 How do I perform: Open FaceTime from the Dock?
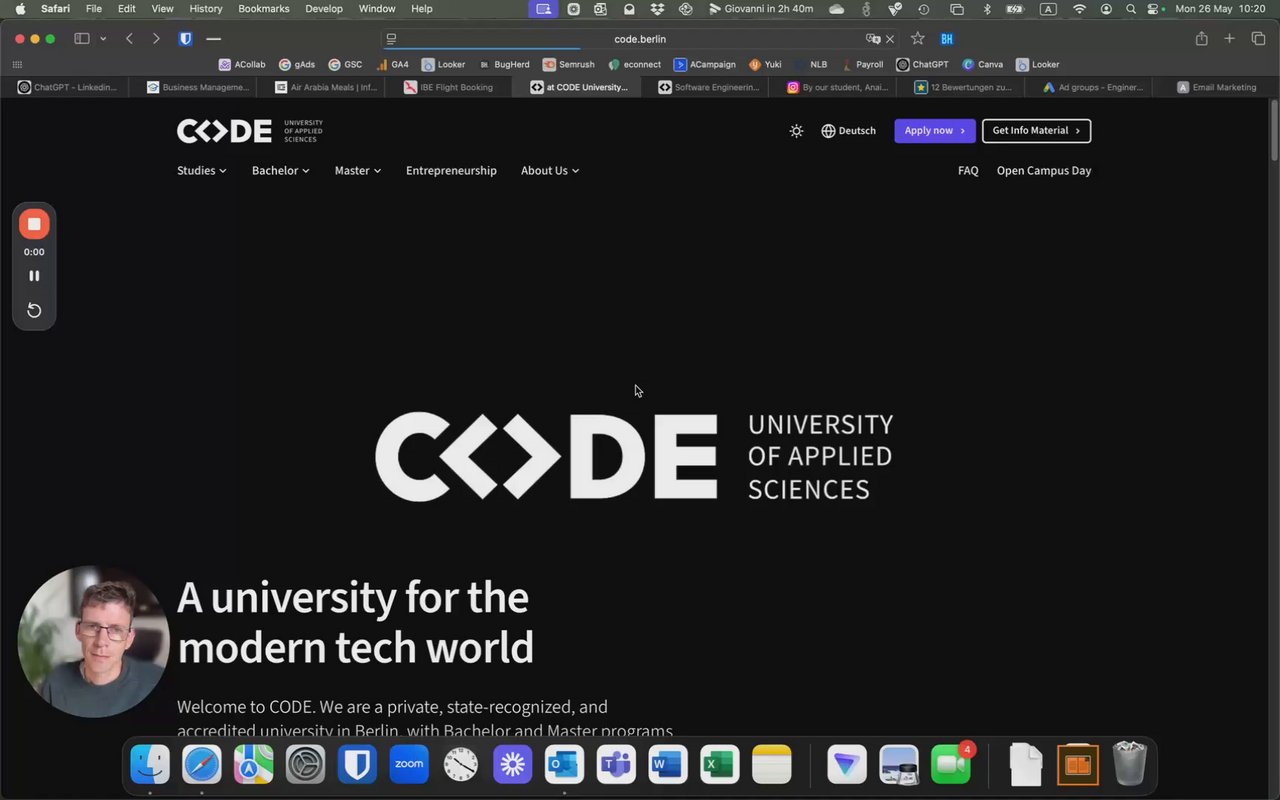[x=951, y=766]
